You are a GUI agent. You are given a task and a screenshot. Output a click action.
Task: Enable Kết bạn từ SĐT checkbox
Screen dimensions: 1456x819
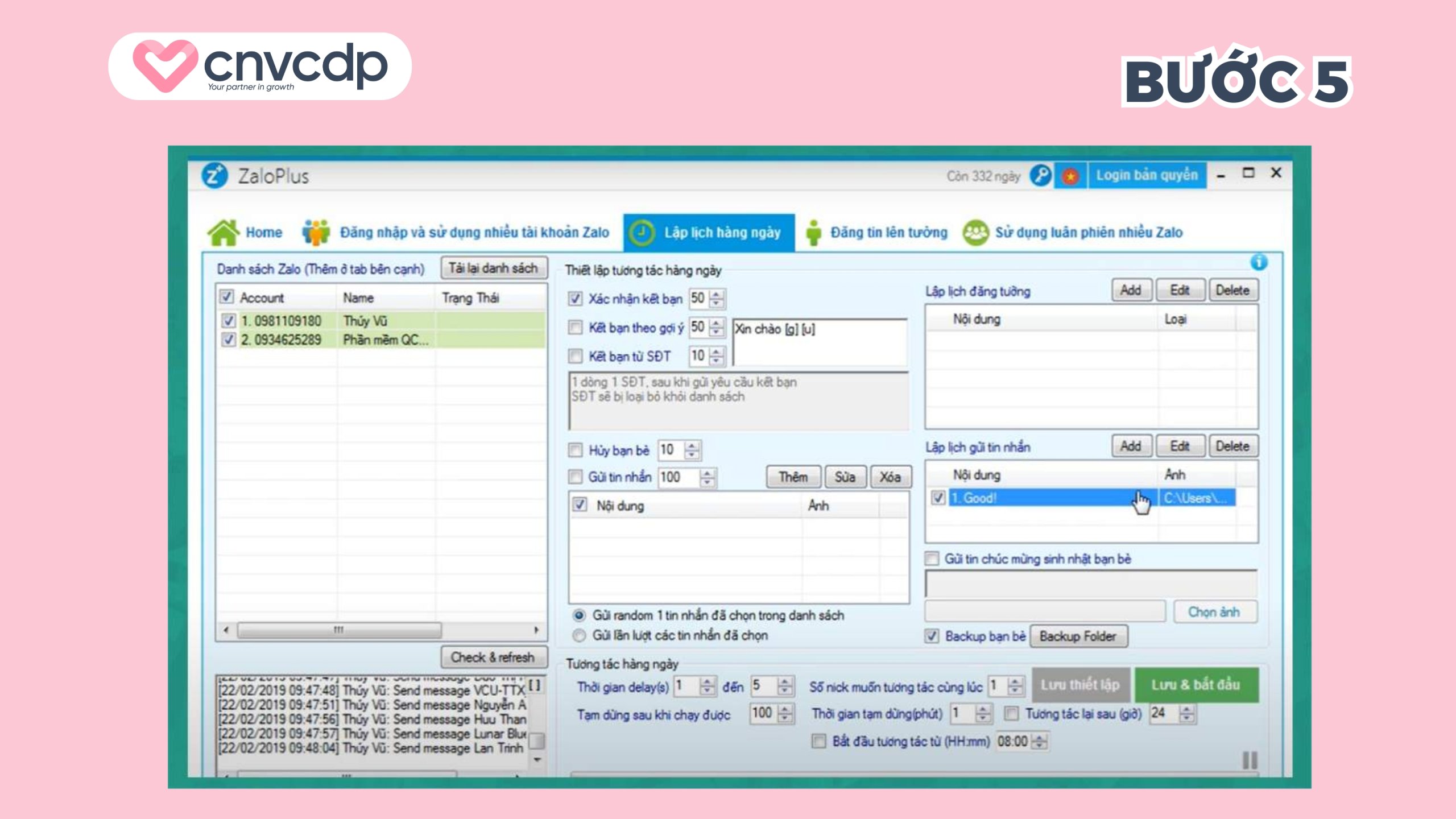click(x=576, y=356)
